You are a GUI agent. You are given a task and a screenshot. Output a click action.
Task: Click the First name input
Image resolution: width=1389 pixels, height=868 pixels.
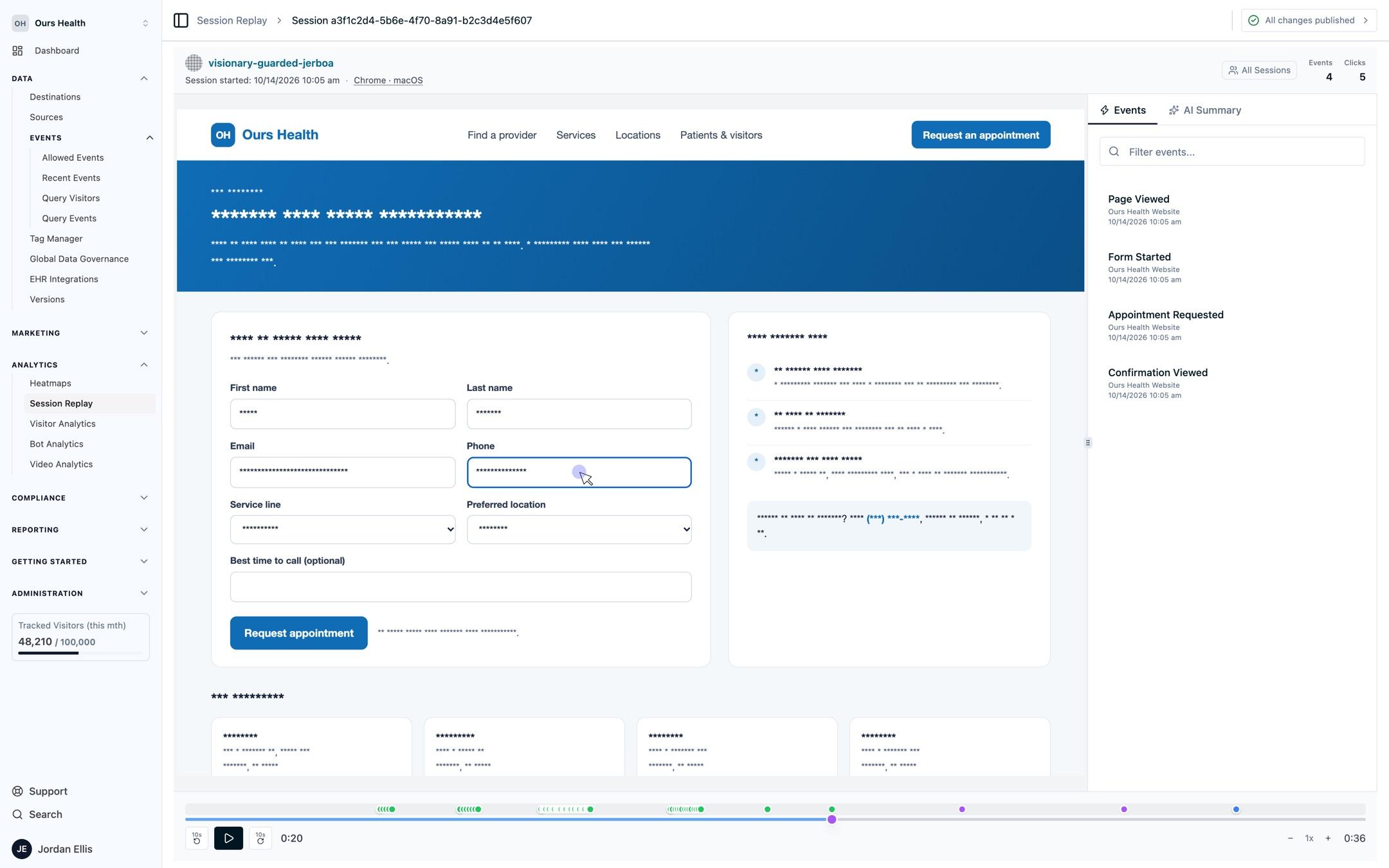(343, 414)
